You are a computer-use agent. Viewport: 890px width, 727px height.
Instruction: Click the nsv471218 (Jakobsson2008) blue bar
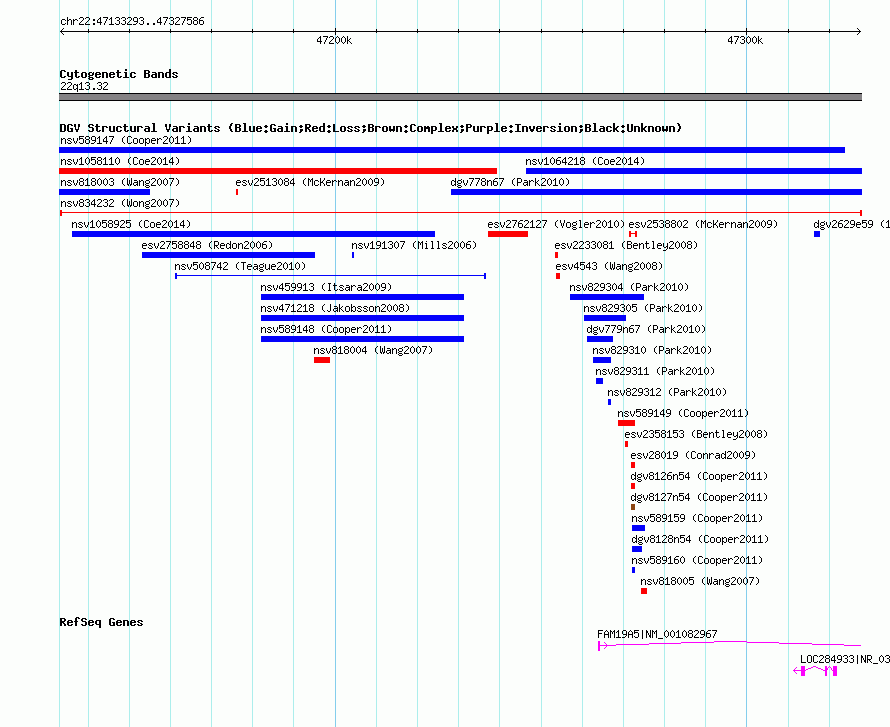click(362, 318)
